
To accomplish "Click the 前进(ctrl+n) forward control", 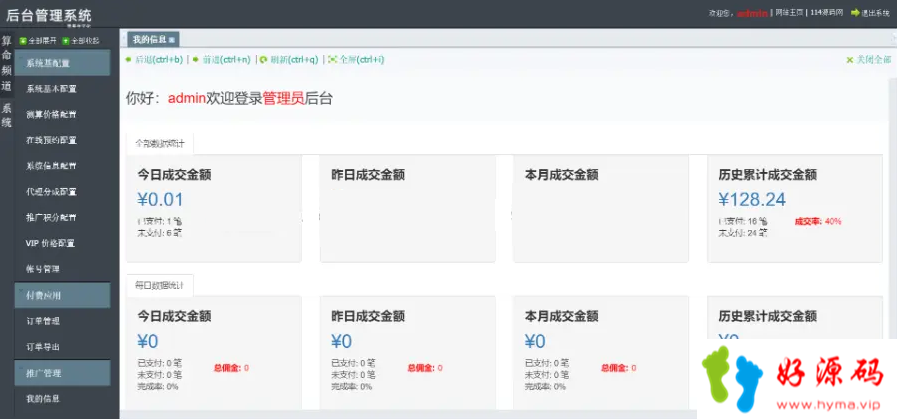I will click(x=221, y=60).
